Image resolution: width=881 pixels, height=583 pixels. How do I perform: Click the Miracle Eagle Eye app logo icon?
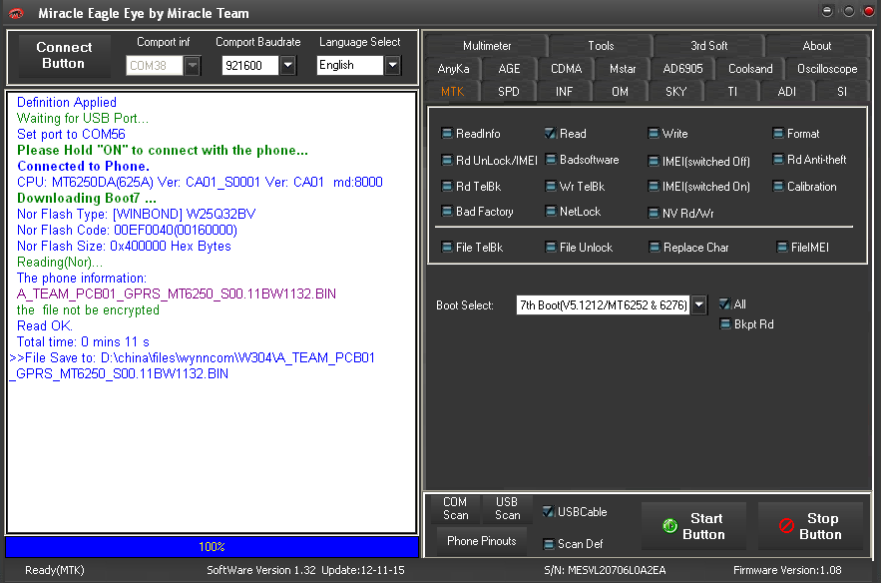pyautogui.click(x=16, y=13)
